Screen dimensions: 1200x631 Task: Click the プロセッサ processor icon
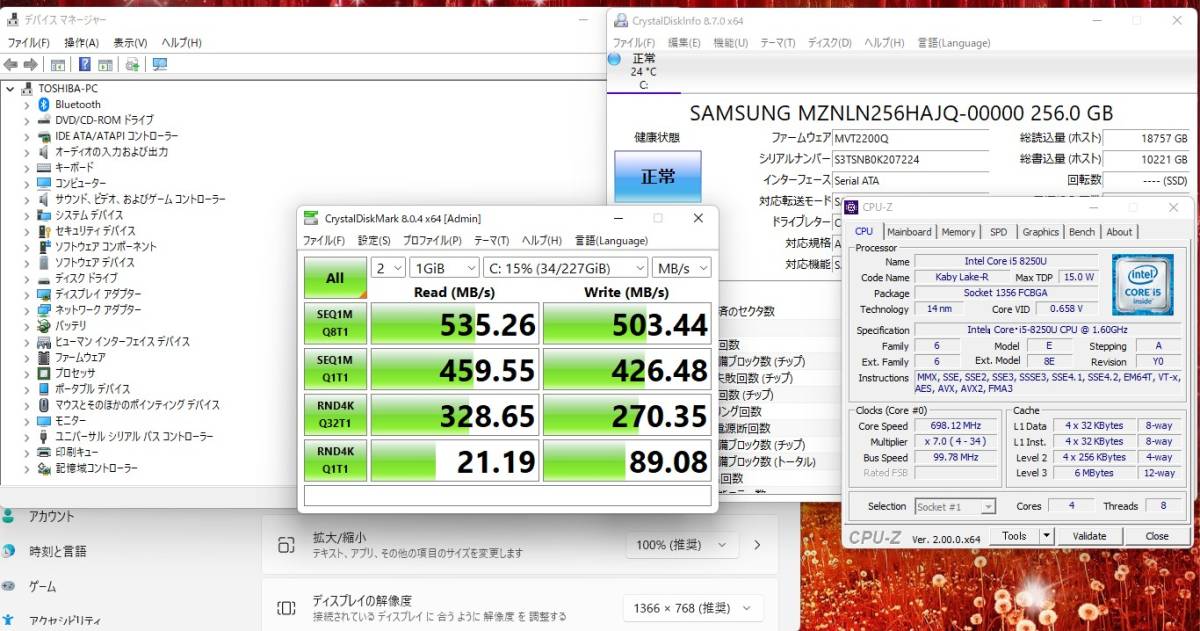click(x=44, y=373)
